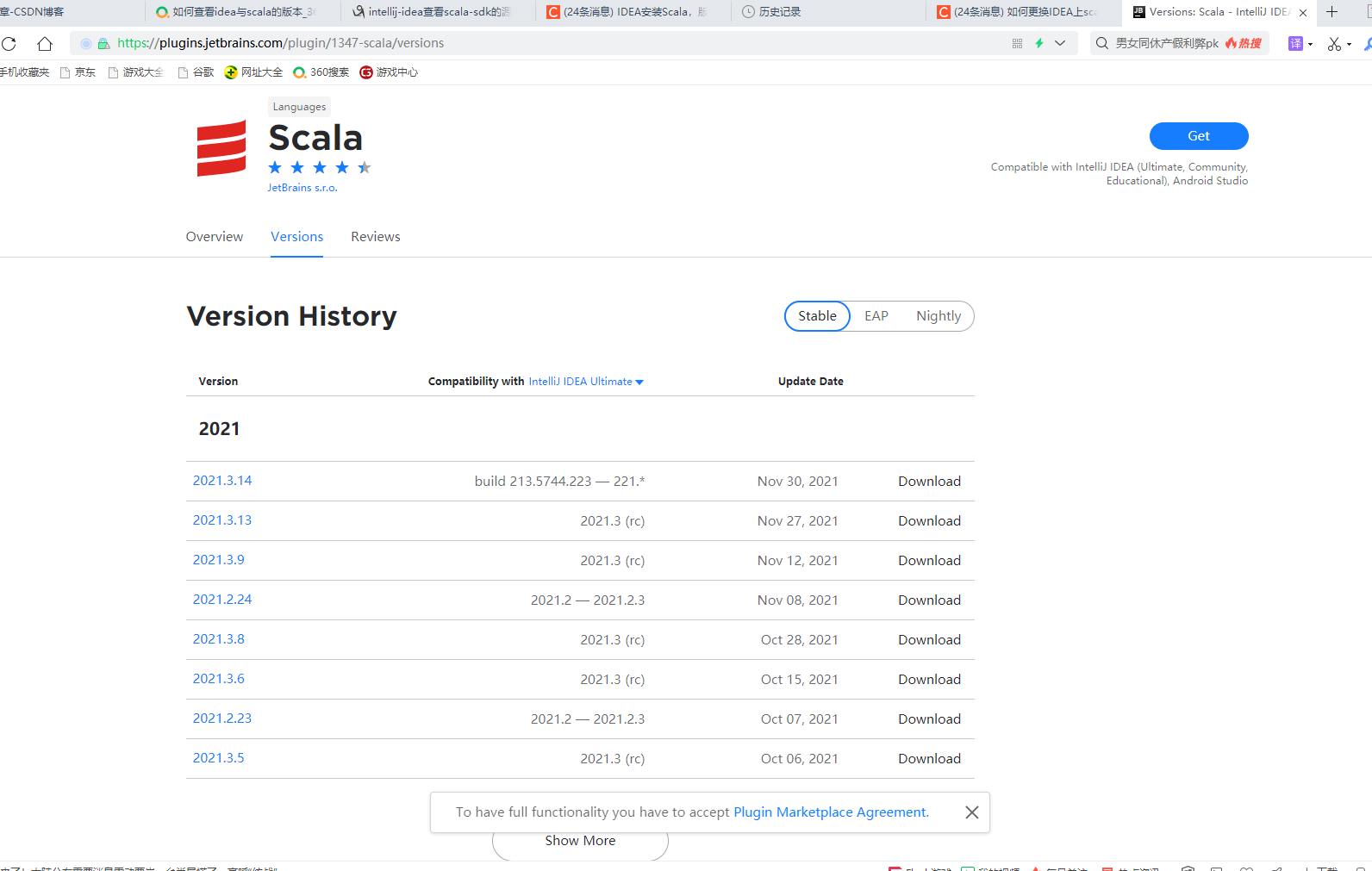Screen dimensions: 1372x871
Task: Download version 2021.2.23
Action: 929,719
